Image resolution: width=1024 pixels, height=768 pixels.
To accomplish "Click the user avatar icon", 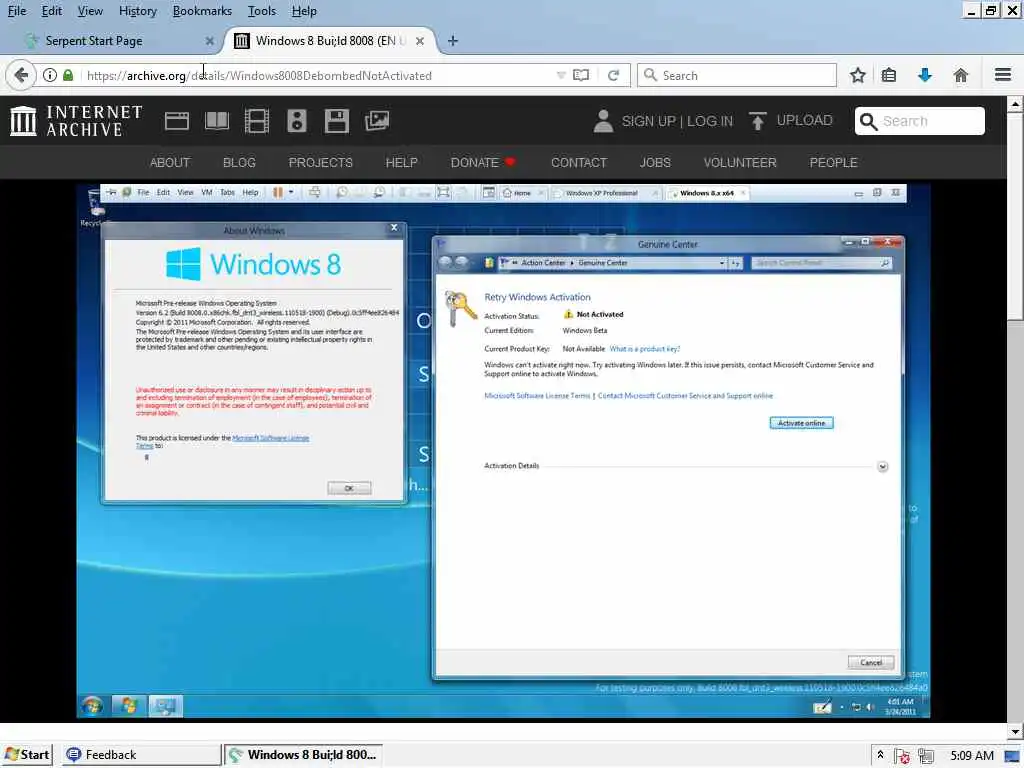I will 603,121.
